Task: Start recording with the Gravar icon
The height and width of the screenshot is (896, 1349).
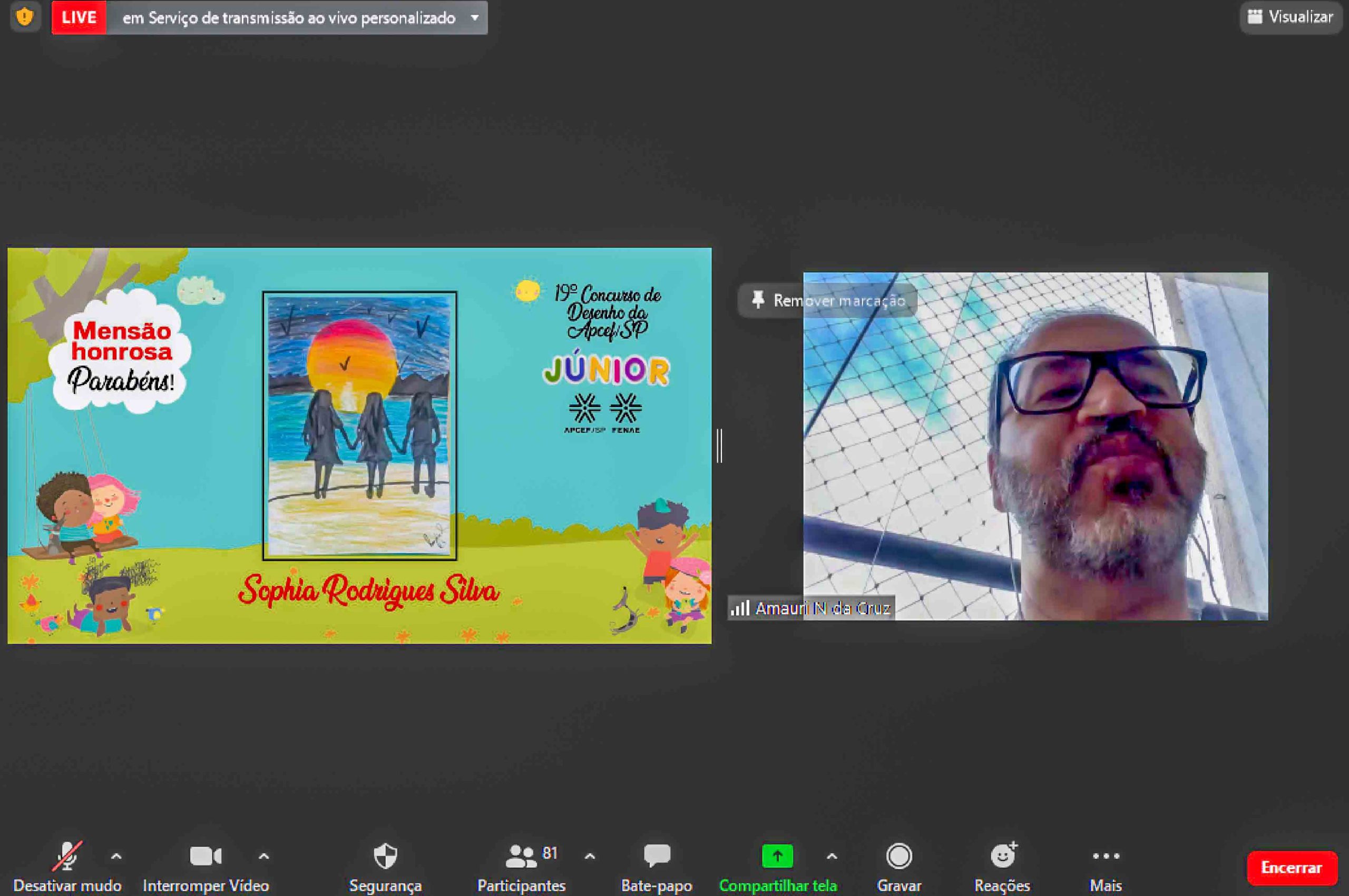Action: click(898, 856)
